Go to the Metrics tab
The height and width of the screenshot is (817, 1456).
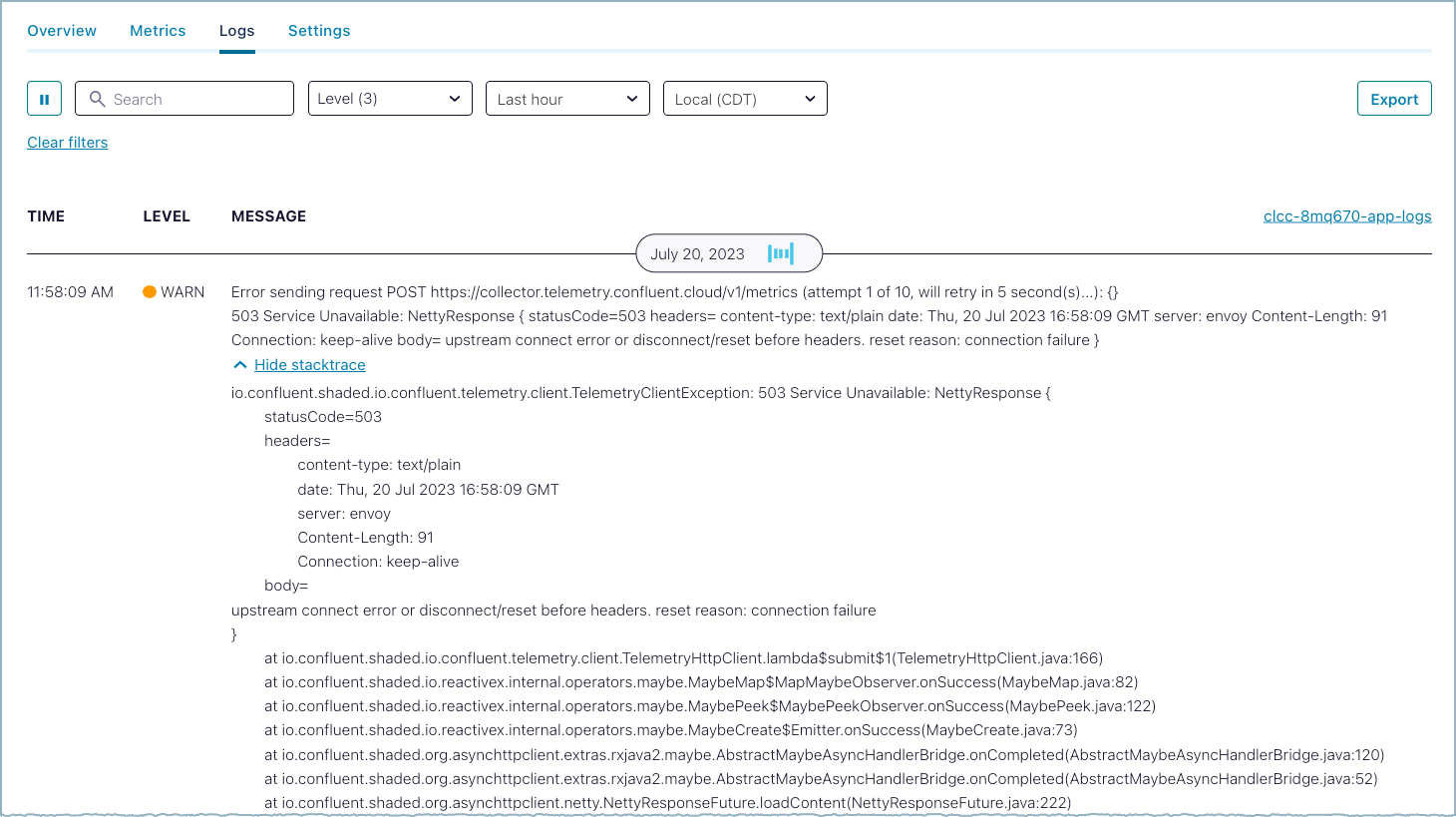coord(158,31)
